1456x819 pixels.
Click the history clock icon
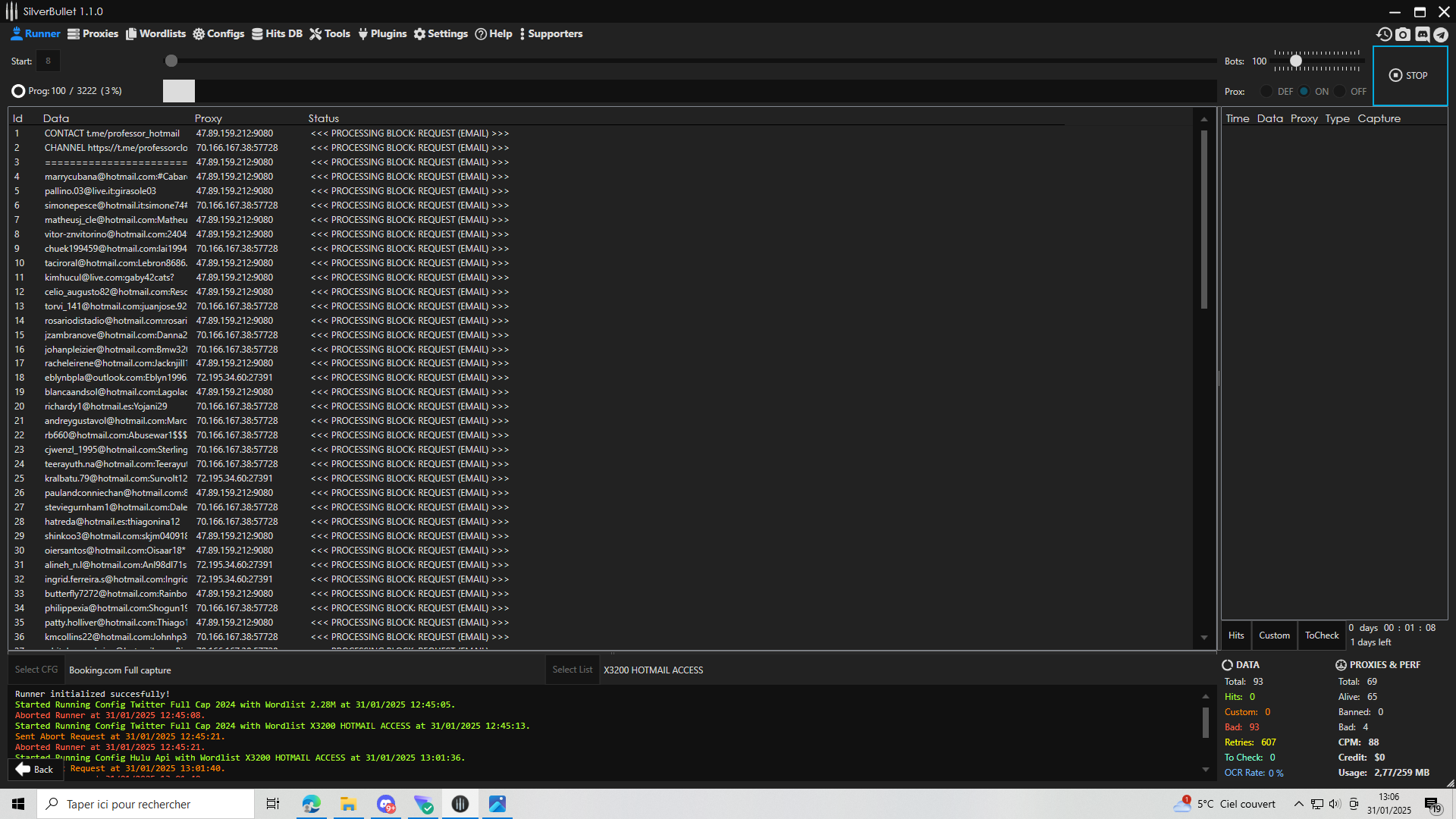[x=1384, y=34]
